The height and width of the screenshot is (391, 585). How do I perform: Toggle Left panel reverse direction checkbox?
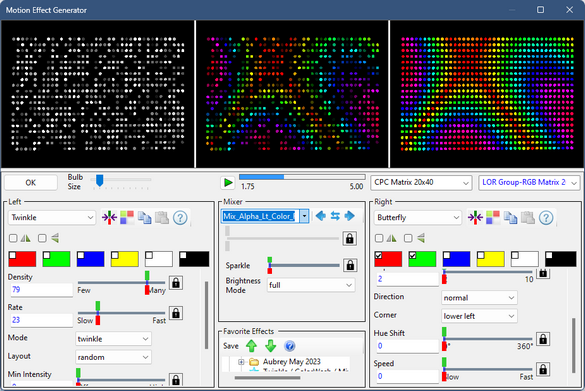pos(42,238)
